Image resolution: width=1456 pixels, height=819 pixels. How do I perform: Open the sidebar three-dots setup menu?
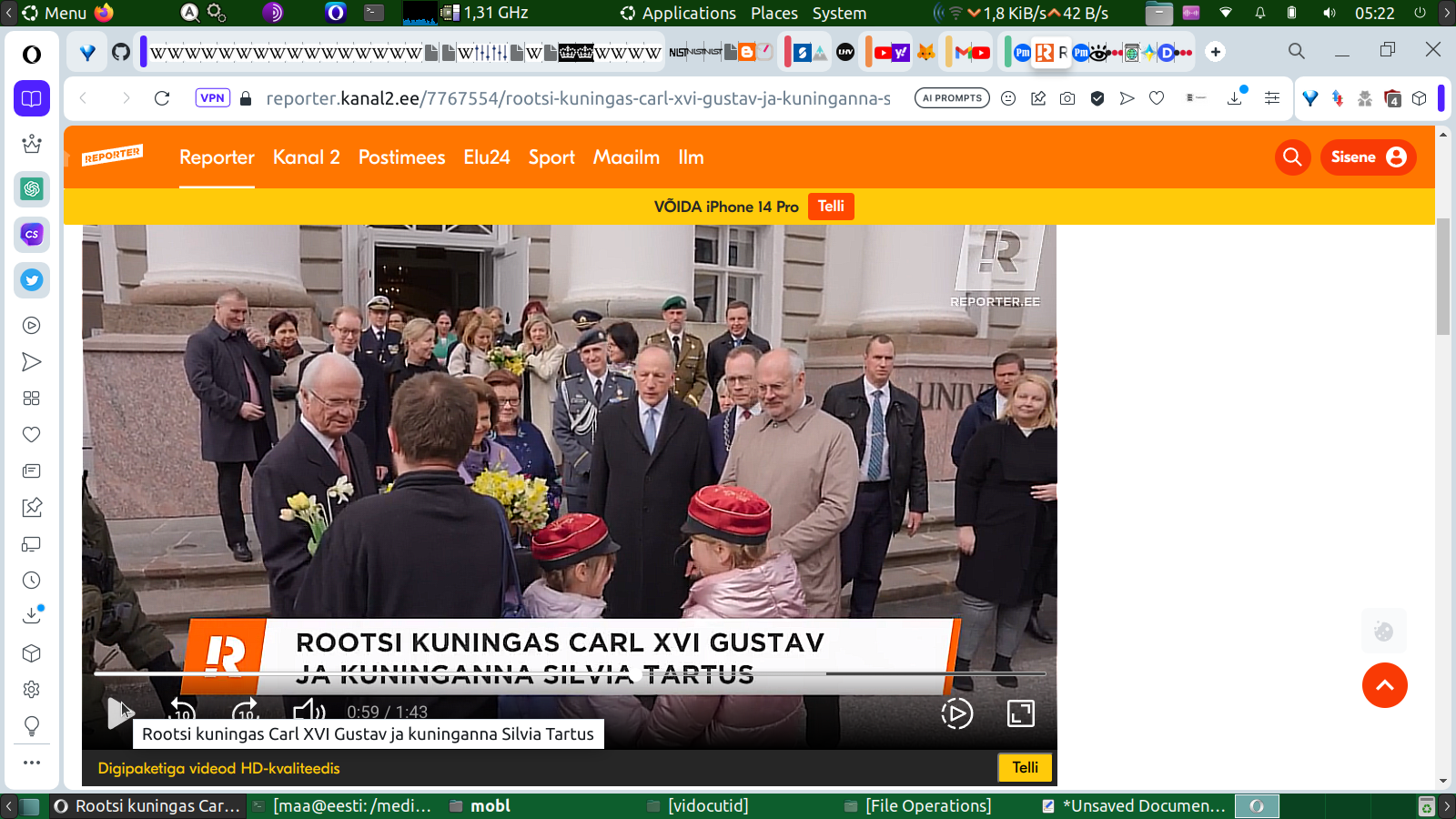(32, 763)
